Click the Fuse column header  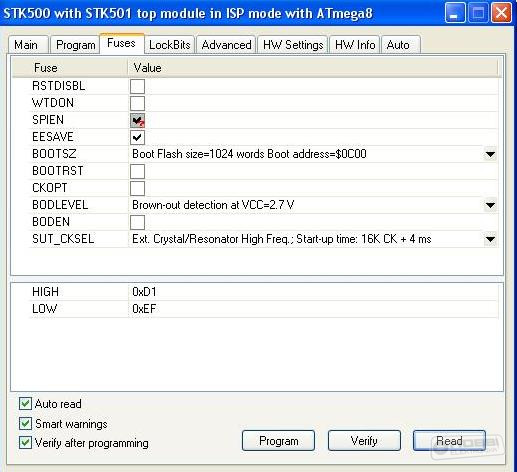(46, 68)
